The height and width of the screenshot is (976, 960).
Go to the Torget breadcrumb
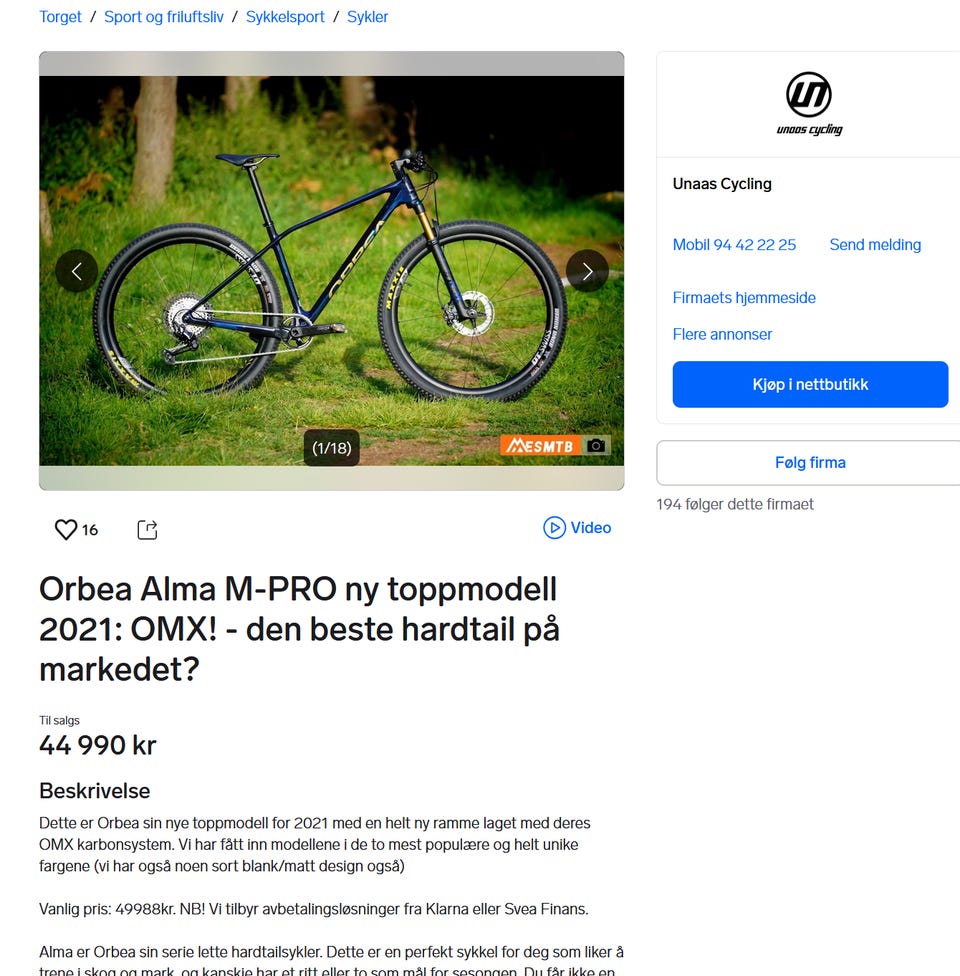click(60, 17)
